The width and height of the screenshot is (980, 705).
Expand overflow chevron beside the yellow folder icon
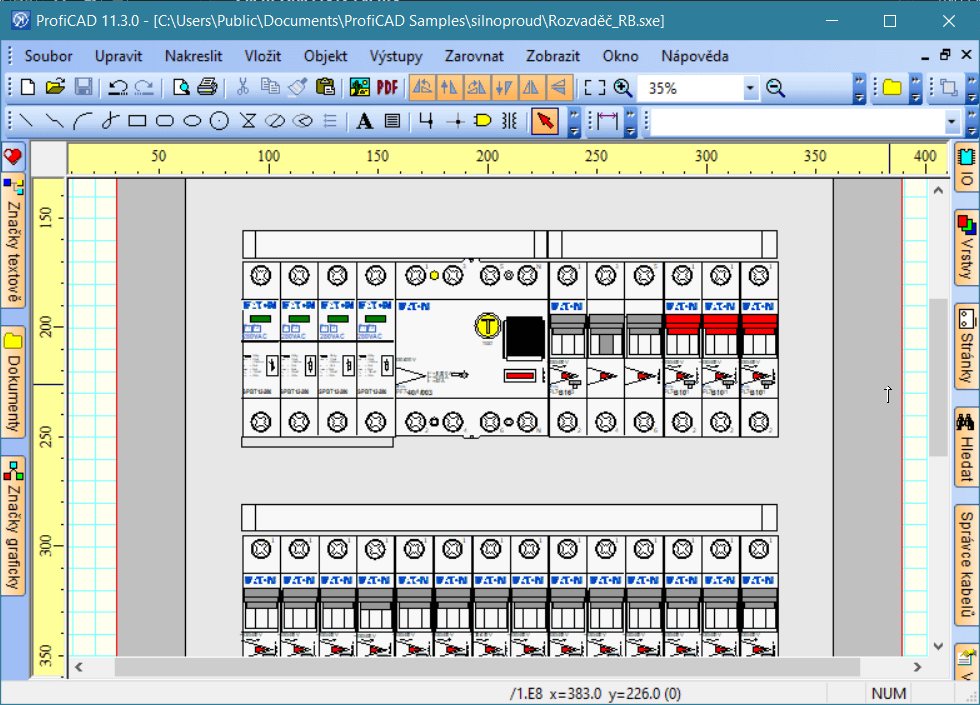click(915, 89)
